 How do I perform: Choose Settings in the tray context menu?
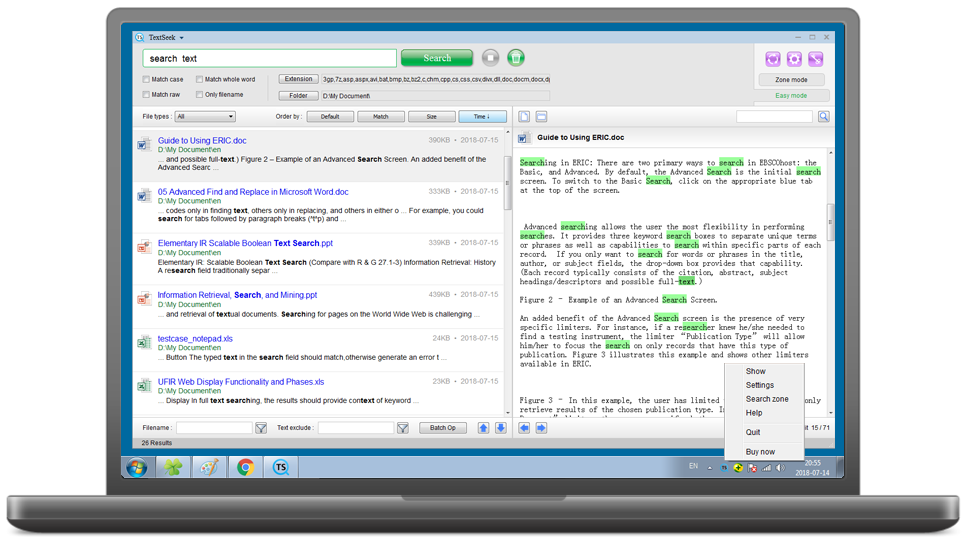(759, 385)
